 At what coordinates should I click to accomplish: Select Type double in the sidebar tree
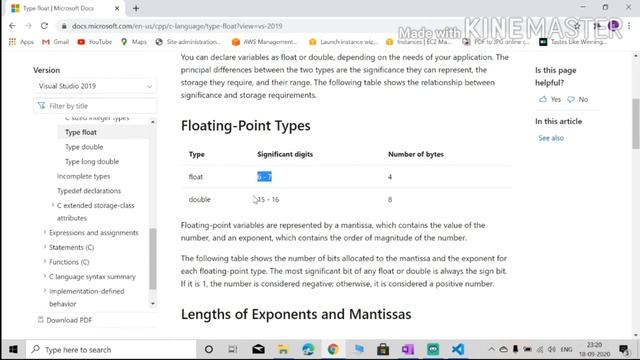coord(84,147)
